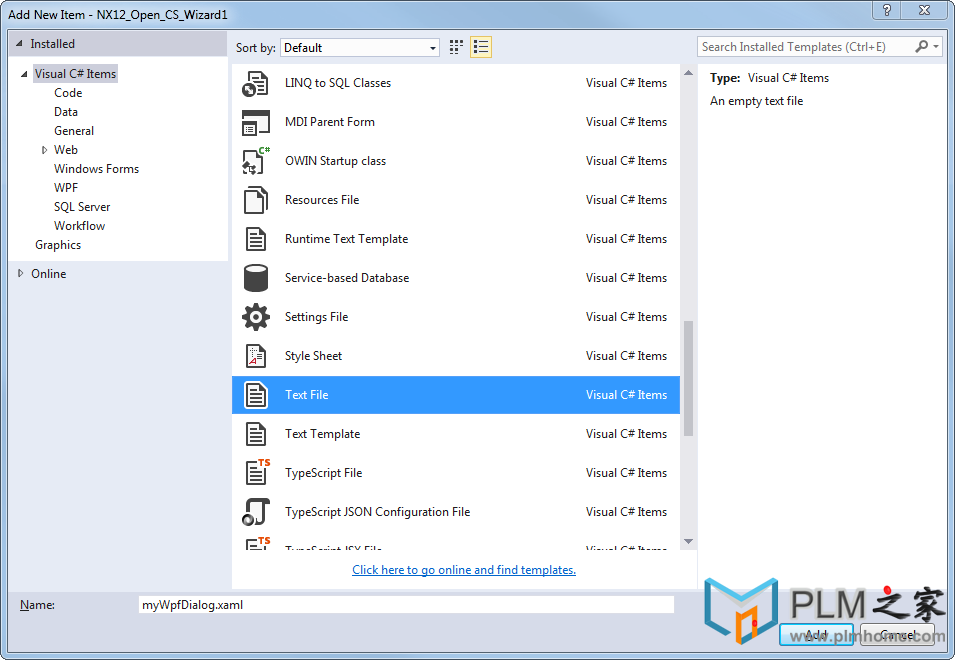Open the Windows Forms category
This screenshot has height=660, width=955.
pos(96,169)
